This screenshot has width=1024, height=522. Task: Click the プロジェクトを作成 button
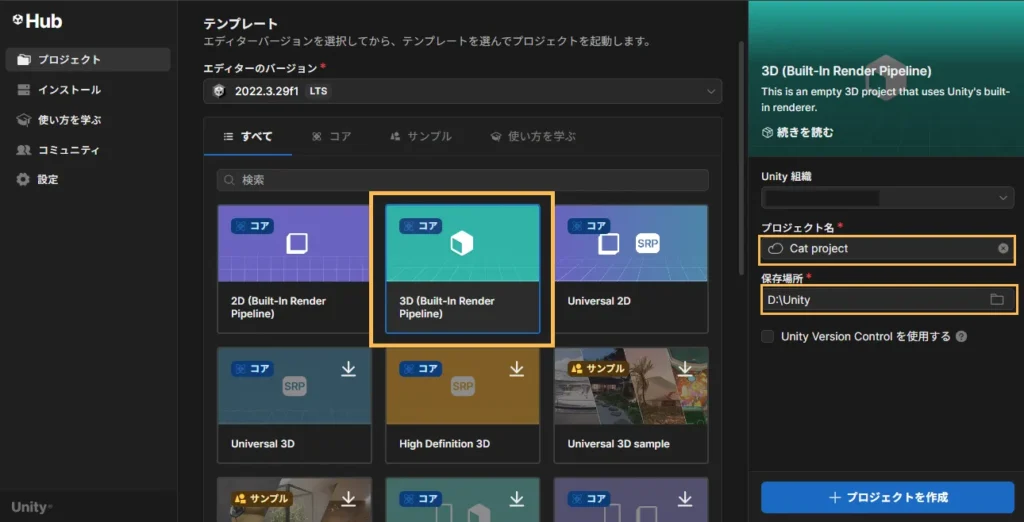[x=888, y=497]
